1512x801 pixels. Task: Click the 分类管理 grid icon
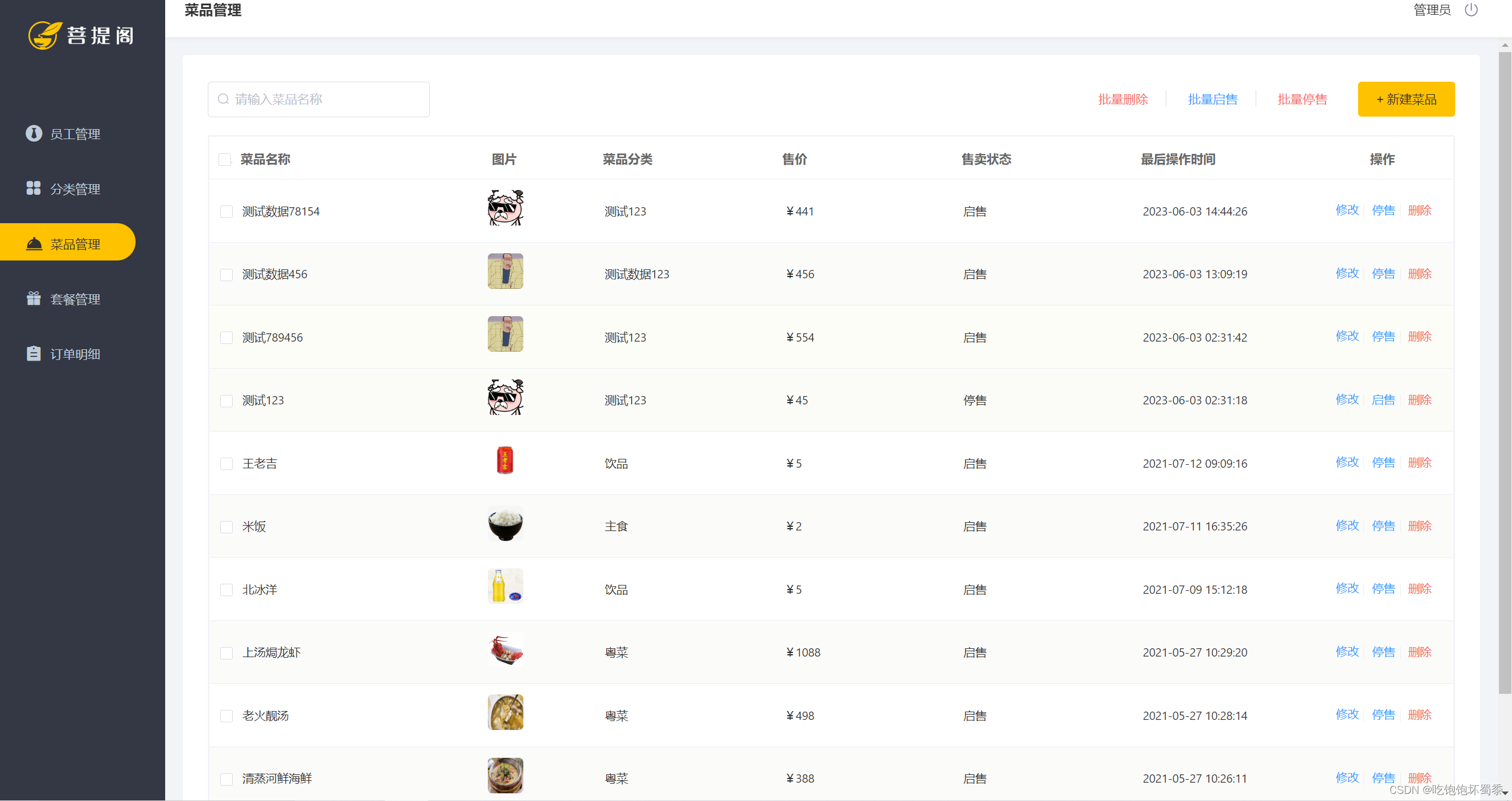pos(34,188)
